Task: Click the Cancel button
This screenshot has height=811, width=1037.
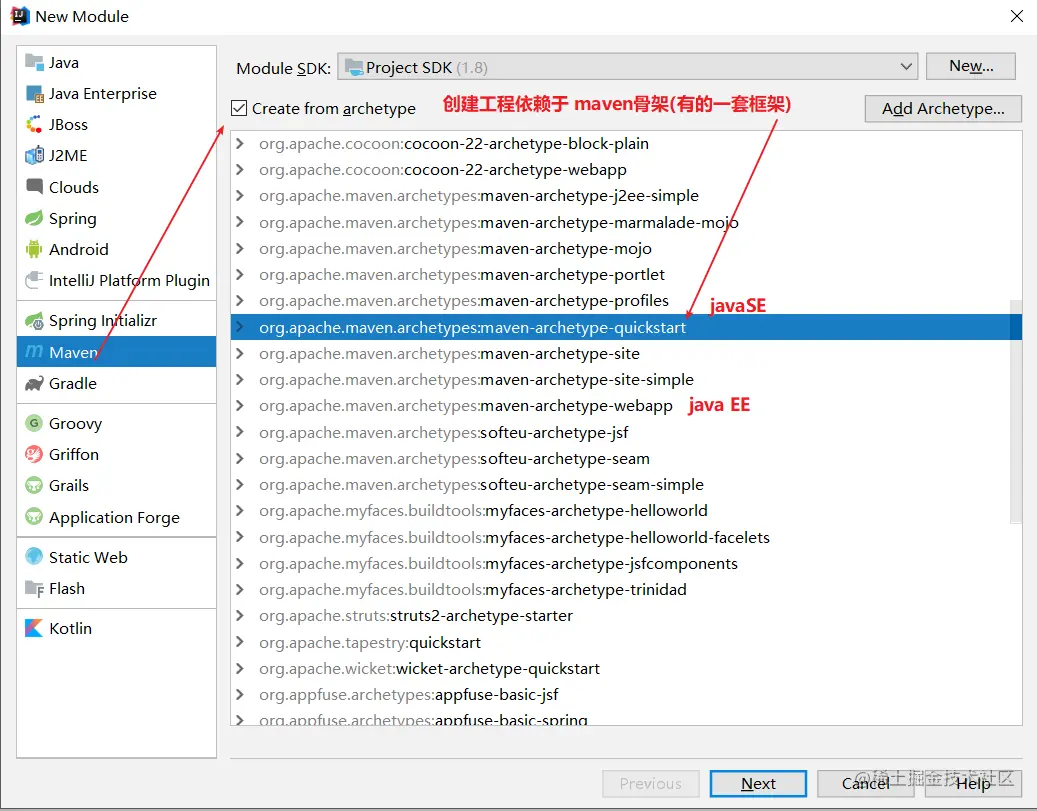Action: [x=864, y=784]
